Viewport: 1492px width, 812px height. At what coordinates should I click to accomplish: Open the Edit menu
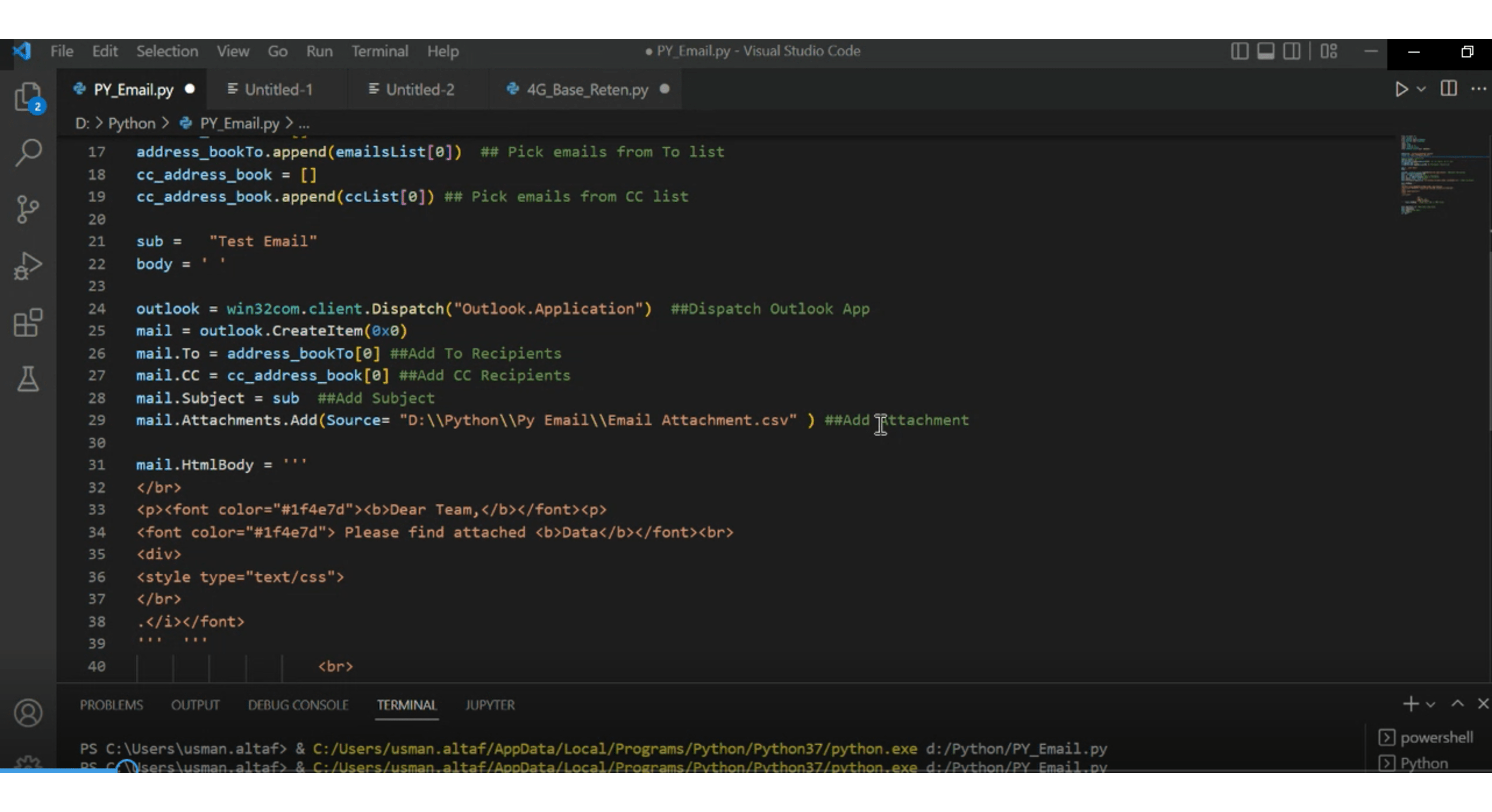[x=105, y=51]
